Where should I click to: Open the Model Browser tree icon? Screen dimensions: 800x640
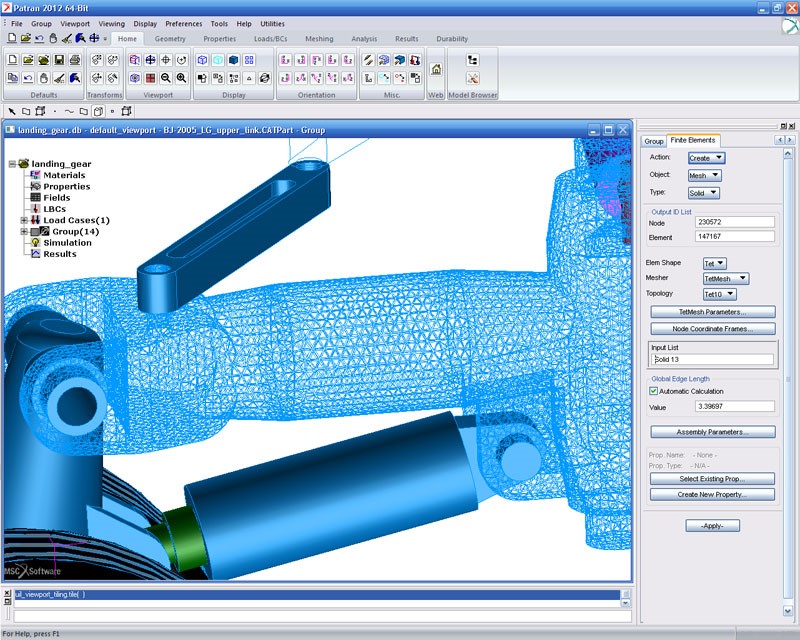(472, 60)
